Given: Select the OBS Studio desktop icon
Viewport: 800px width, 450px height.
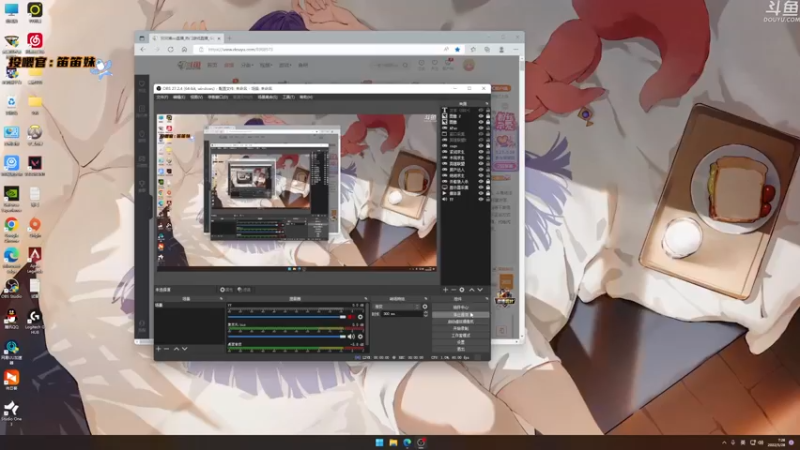Looking at the screenshot, I should 11,288.
